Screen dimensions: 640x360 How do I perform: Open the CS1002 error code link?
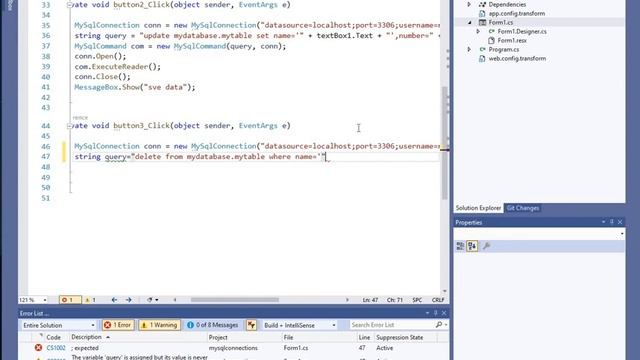coord(56,348)
